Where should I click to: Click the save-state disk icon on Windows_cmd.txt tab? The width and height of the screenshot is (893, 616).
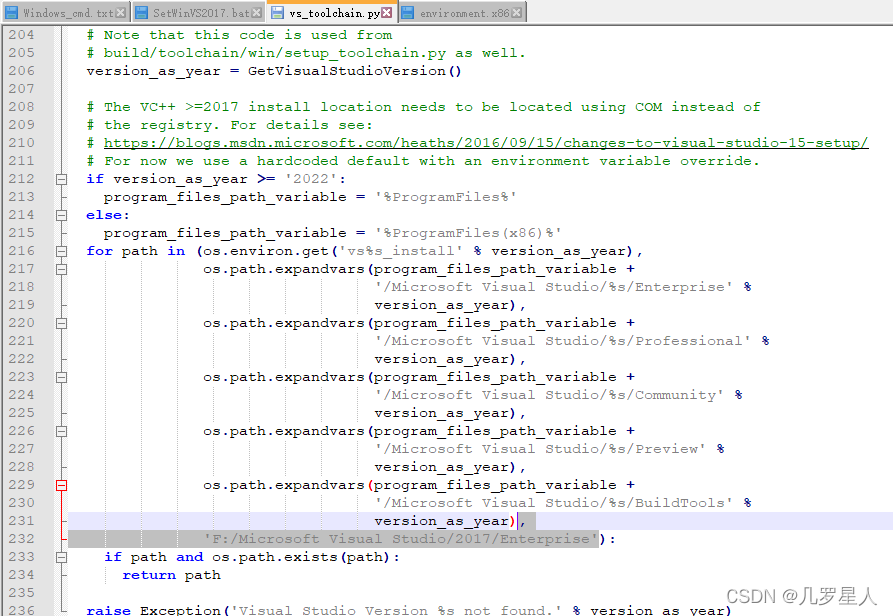point(9,13)
